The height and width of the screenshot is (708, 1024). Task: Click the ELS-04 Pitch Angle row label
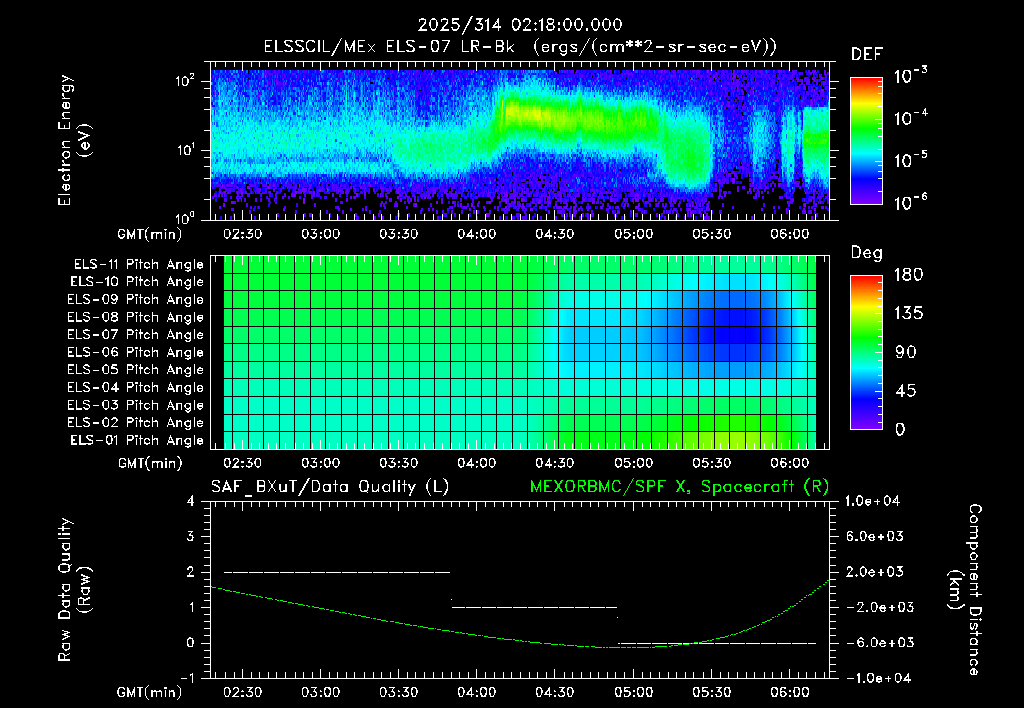tap(136, 387)
